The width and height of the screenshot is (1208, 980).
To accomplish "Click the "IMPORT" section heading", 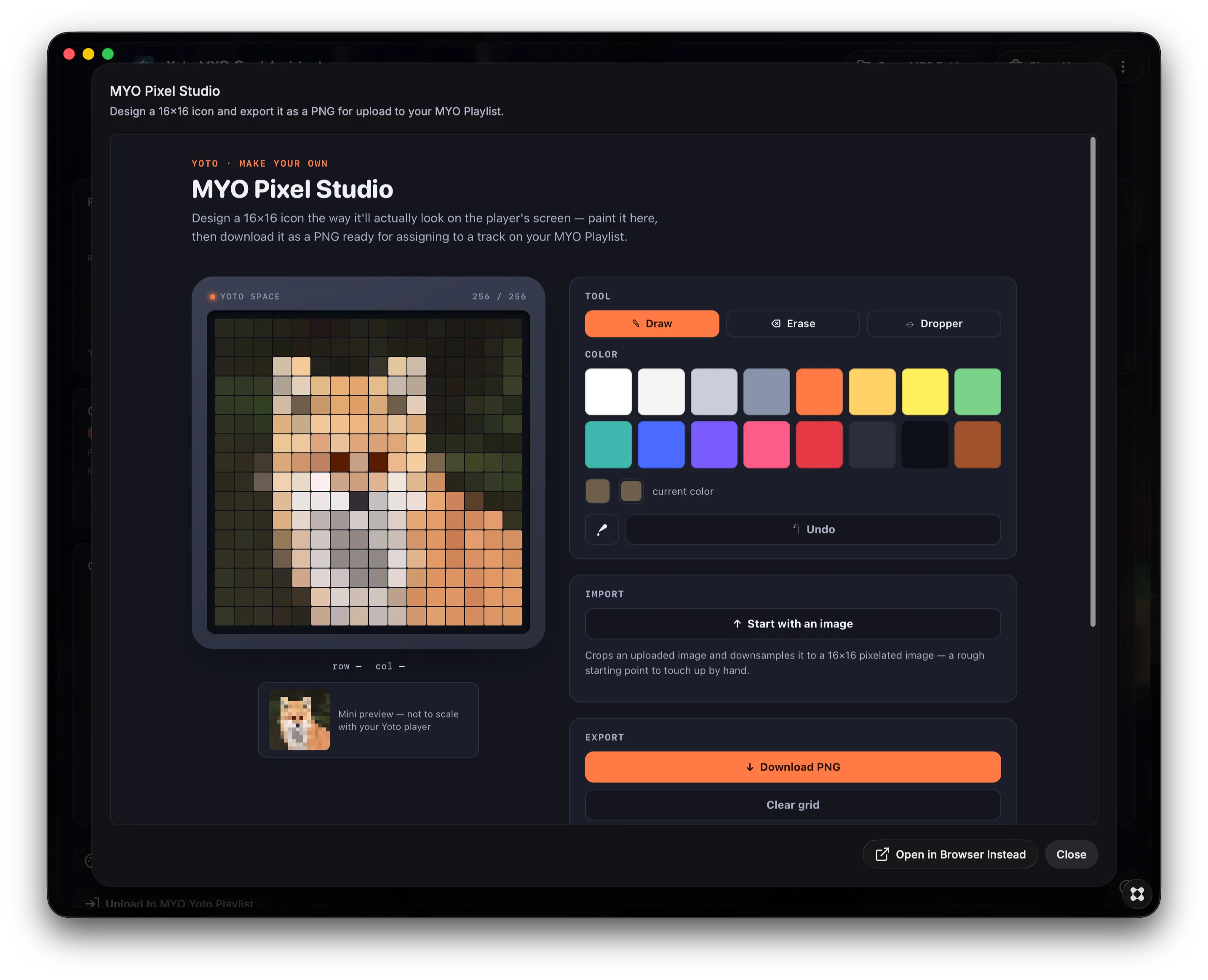I will [x=604, y=594].
